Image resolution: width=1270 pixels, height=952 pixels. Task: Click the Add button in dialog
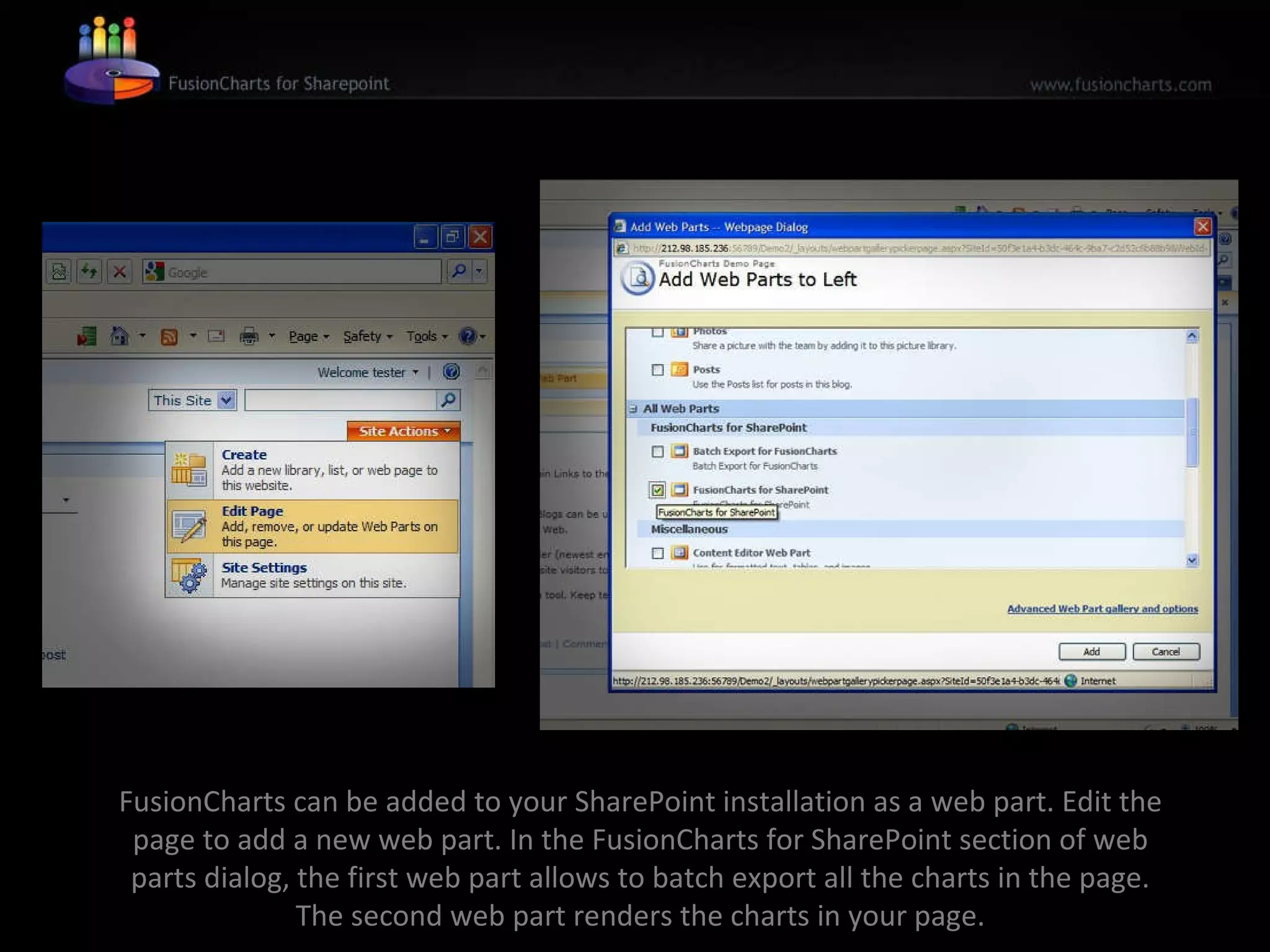pos(1091,652)
